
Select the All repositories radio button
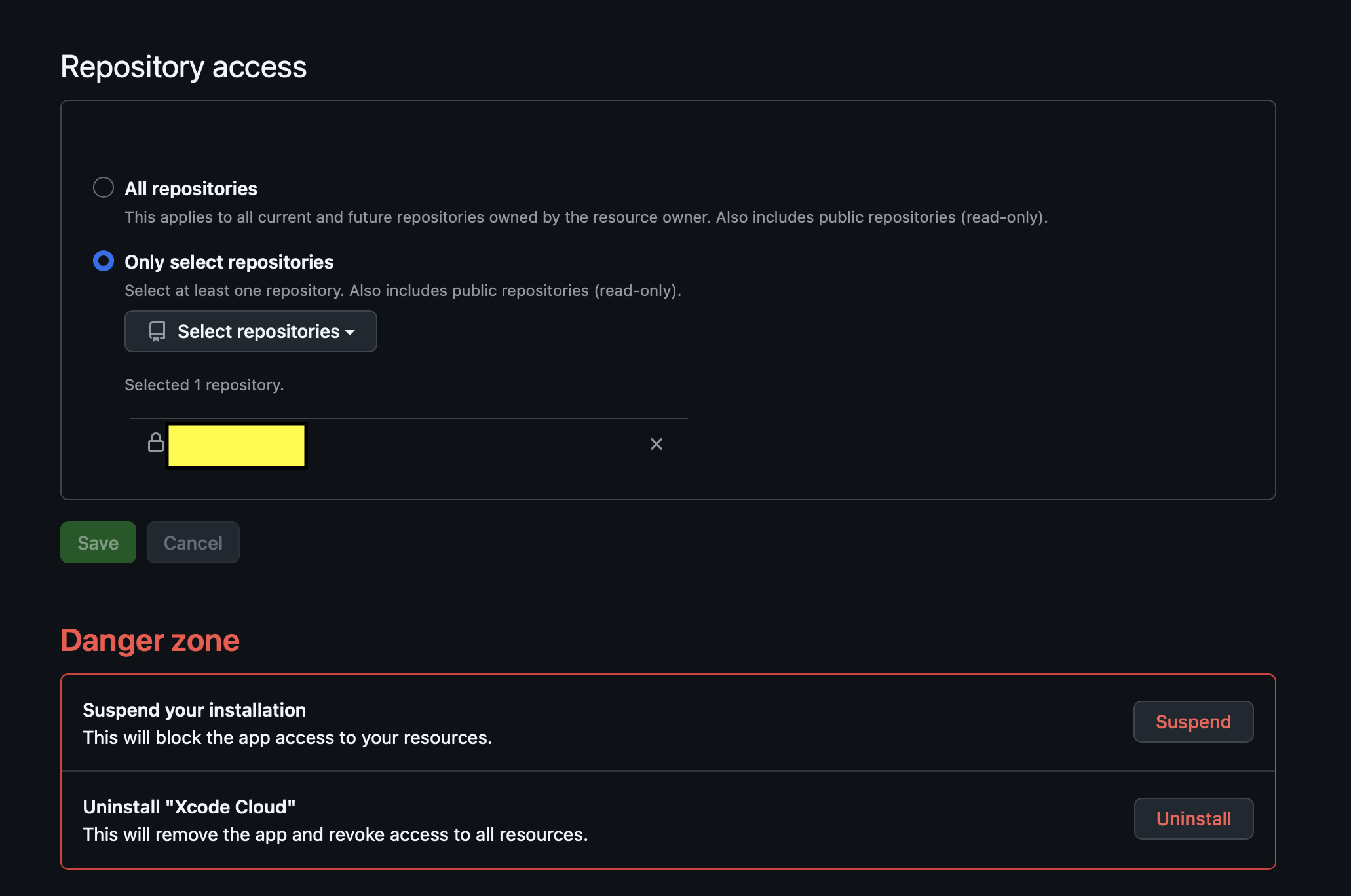coord(104,187)
